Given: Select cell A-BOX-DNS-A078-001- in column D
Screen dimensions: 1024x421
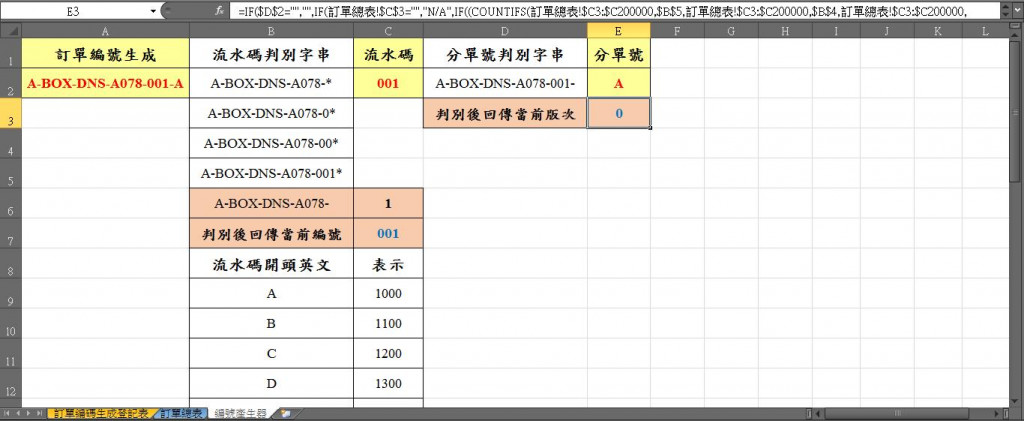Looking at the screenshot, I should pos(505,84).
